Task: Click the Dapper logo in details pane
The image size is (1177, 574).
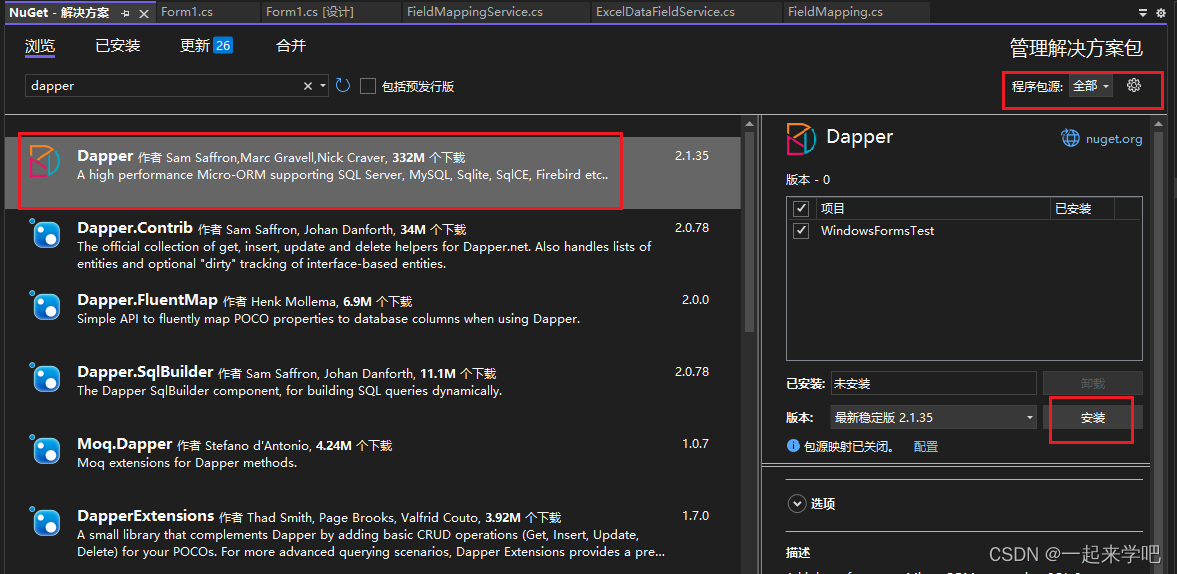Action: 800,139
